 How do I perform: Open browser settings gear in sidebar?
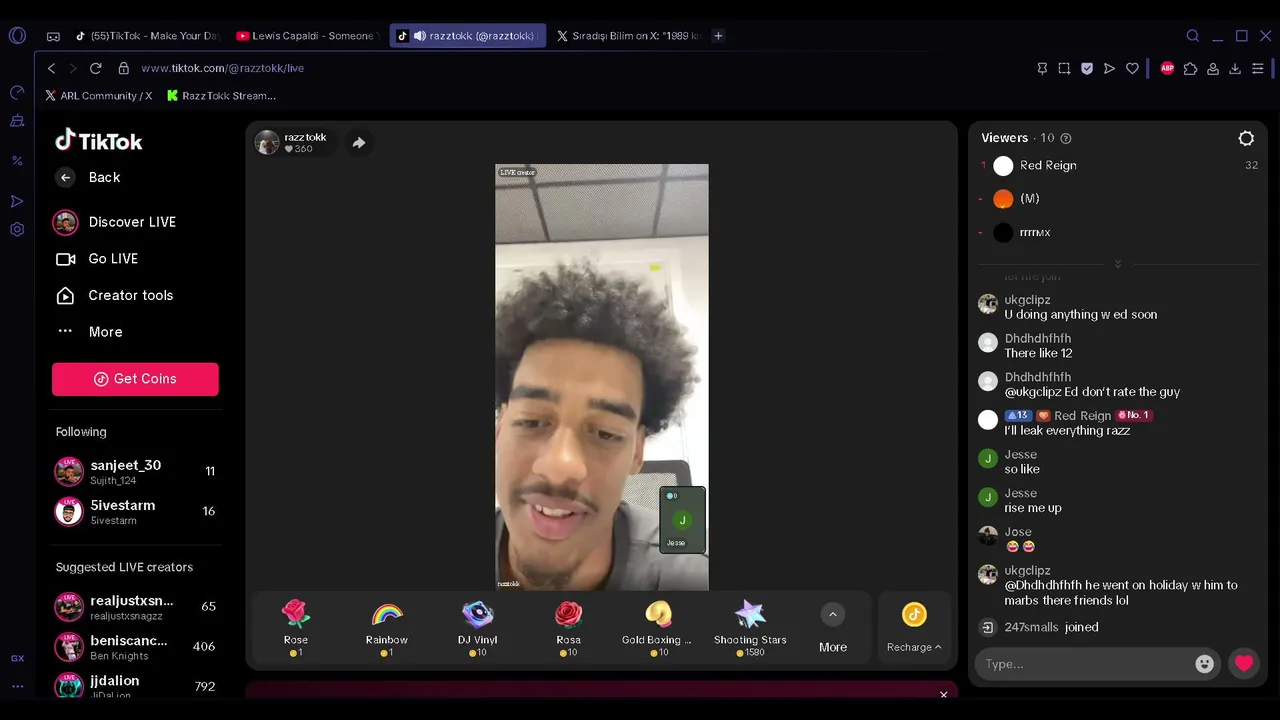click(17, 229)
